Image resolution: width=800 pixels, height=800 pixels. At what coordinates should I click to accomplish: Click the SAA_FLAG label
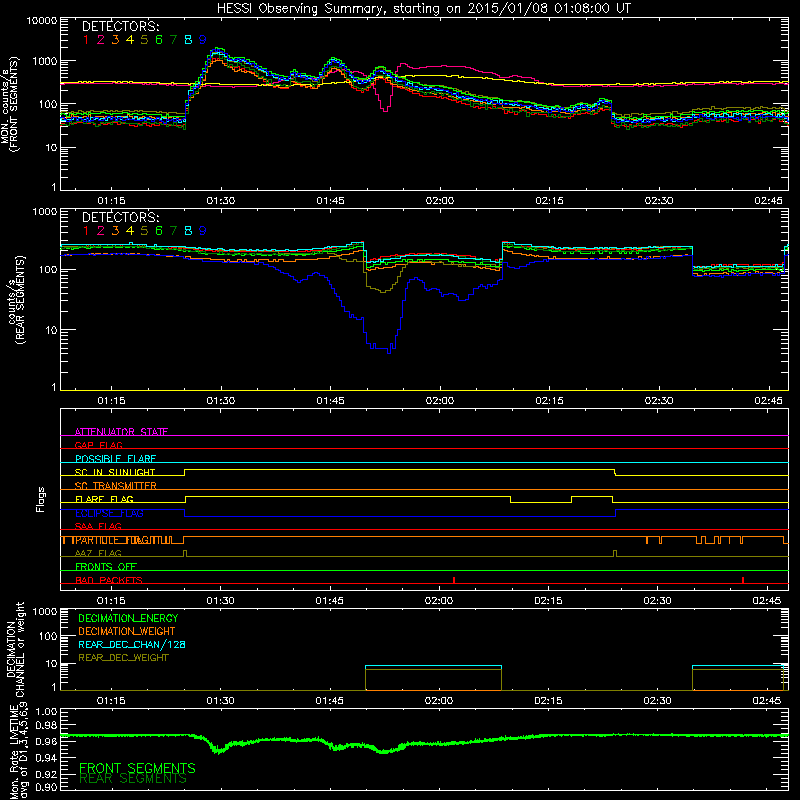tap(98, 526)
